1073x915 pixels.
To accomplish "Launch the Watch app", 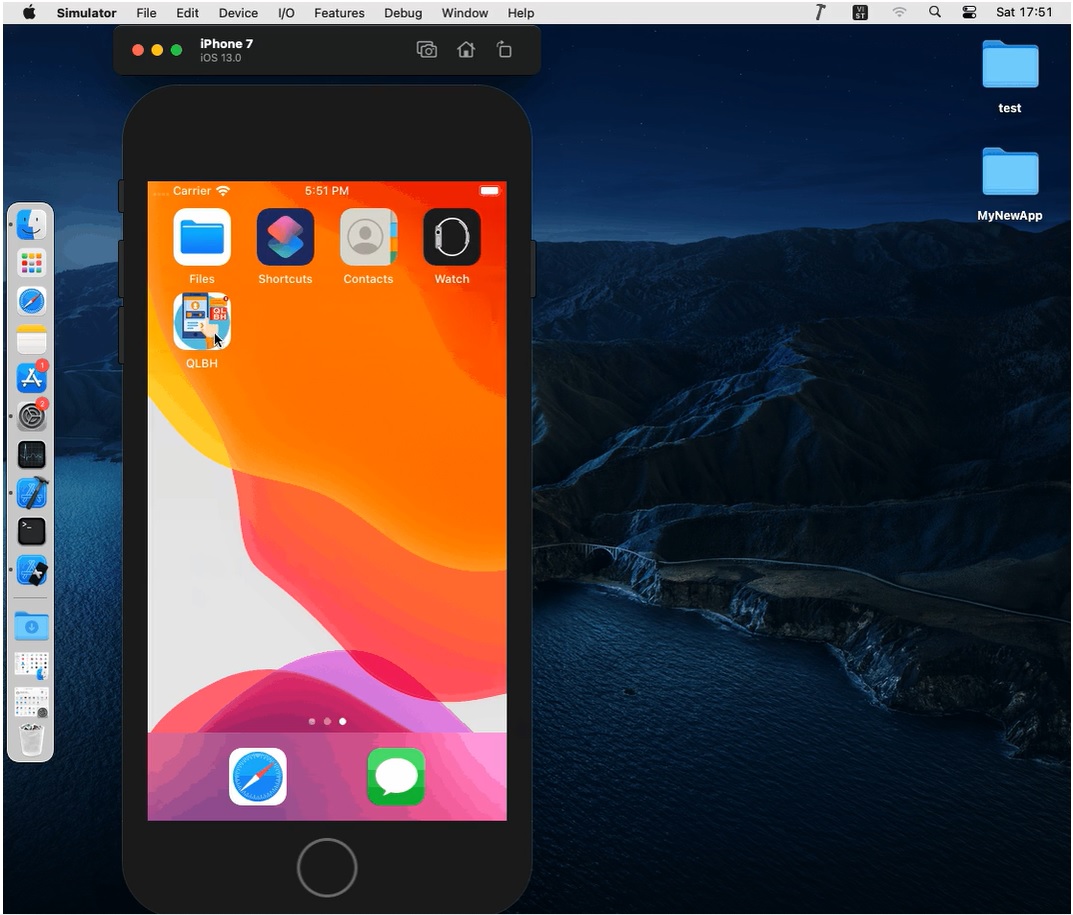I will click(x=451, y=237).
